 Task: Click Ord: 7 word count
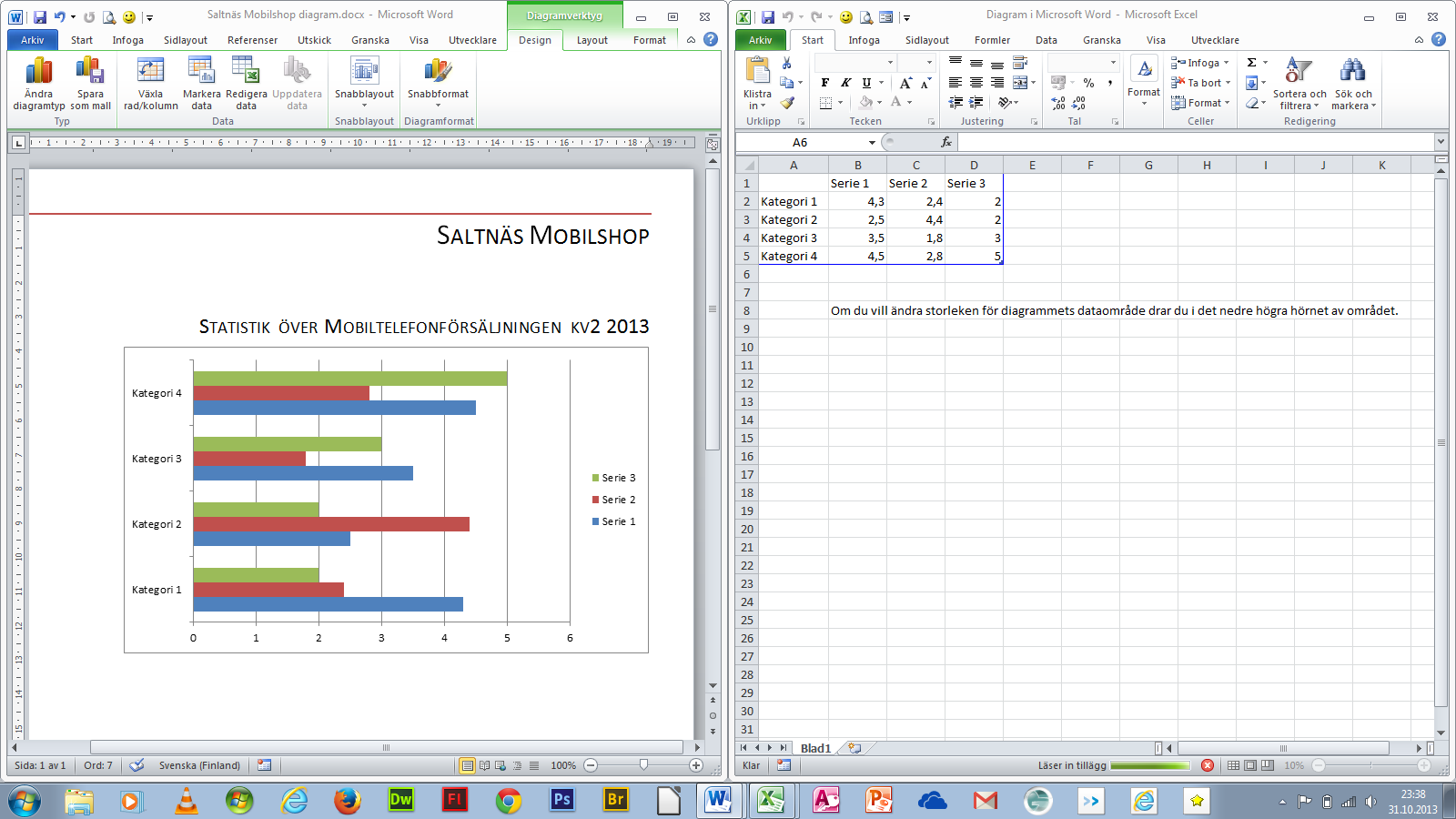click(98, 765)
